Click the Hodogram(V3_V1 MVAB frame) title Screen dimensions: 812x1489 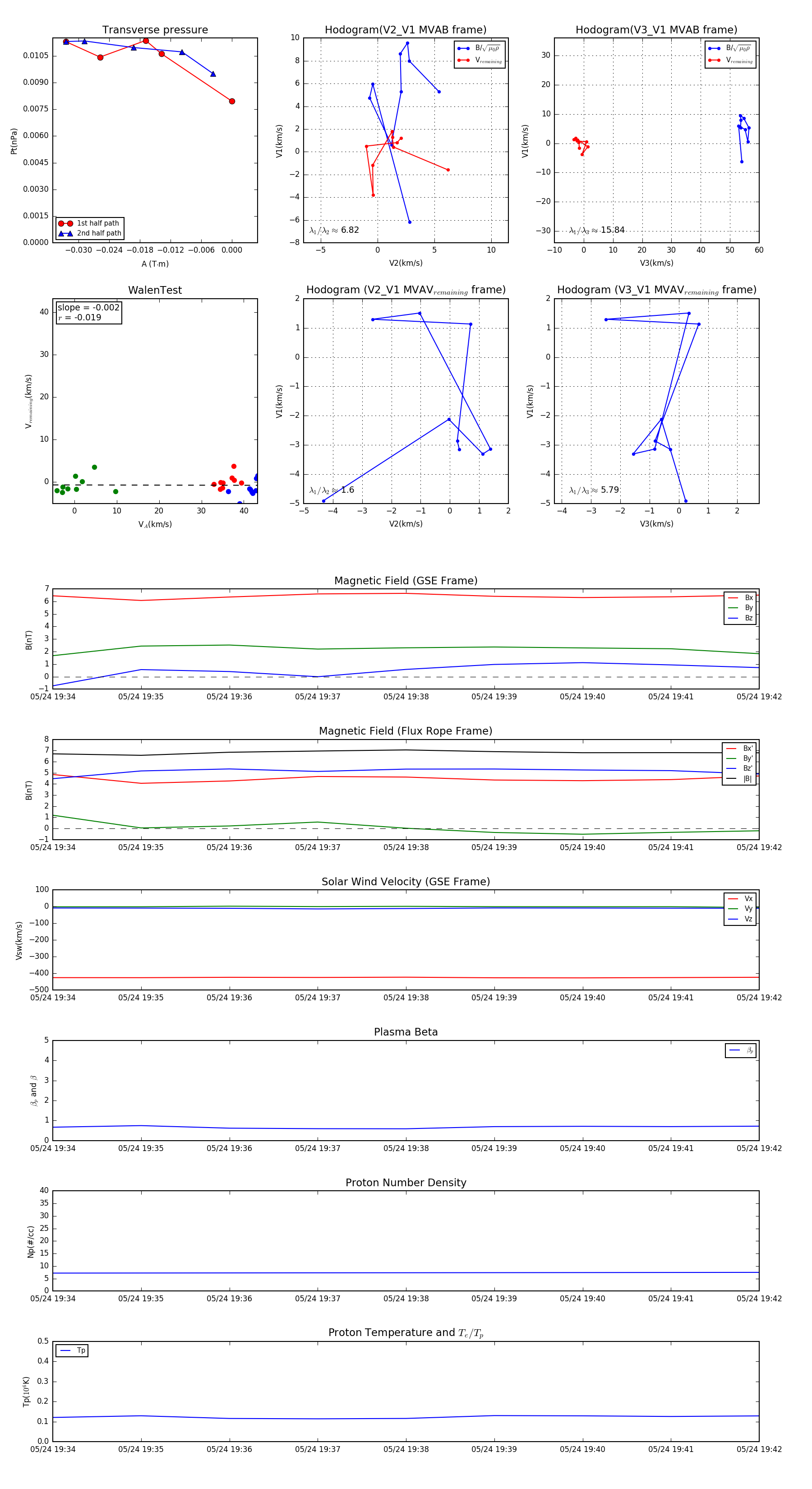point(656,30)
